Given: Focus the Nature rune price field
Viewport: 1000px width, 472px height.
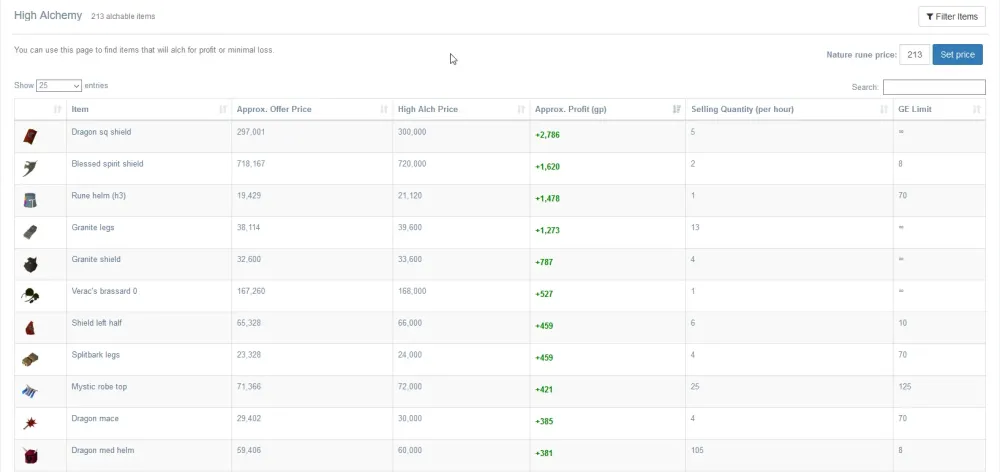Looking at the screenshot, I should point(915,55).
